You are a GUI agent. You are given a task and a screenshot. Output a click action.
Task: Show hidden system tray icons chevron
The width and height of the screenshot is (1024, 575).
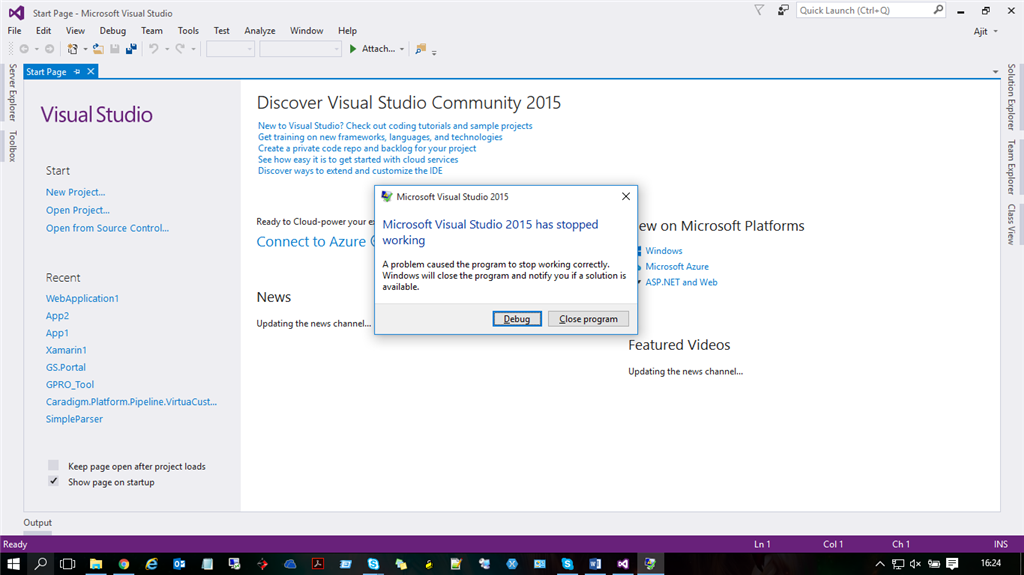point(880,564)
